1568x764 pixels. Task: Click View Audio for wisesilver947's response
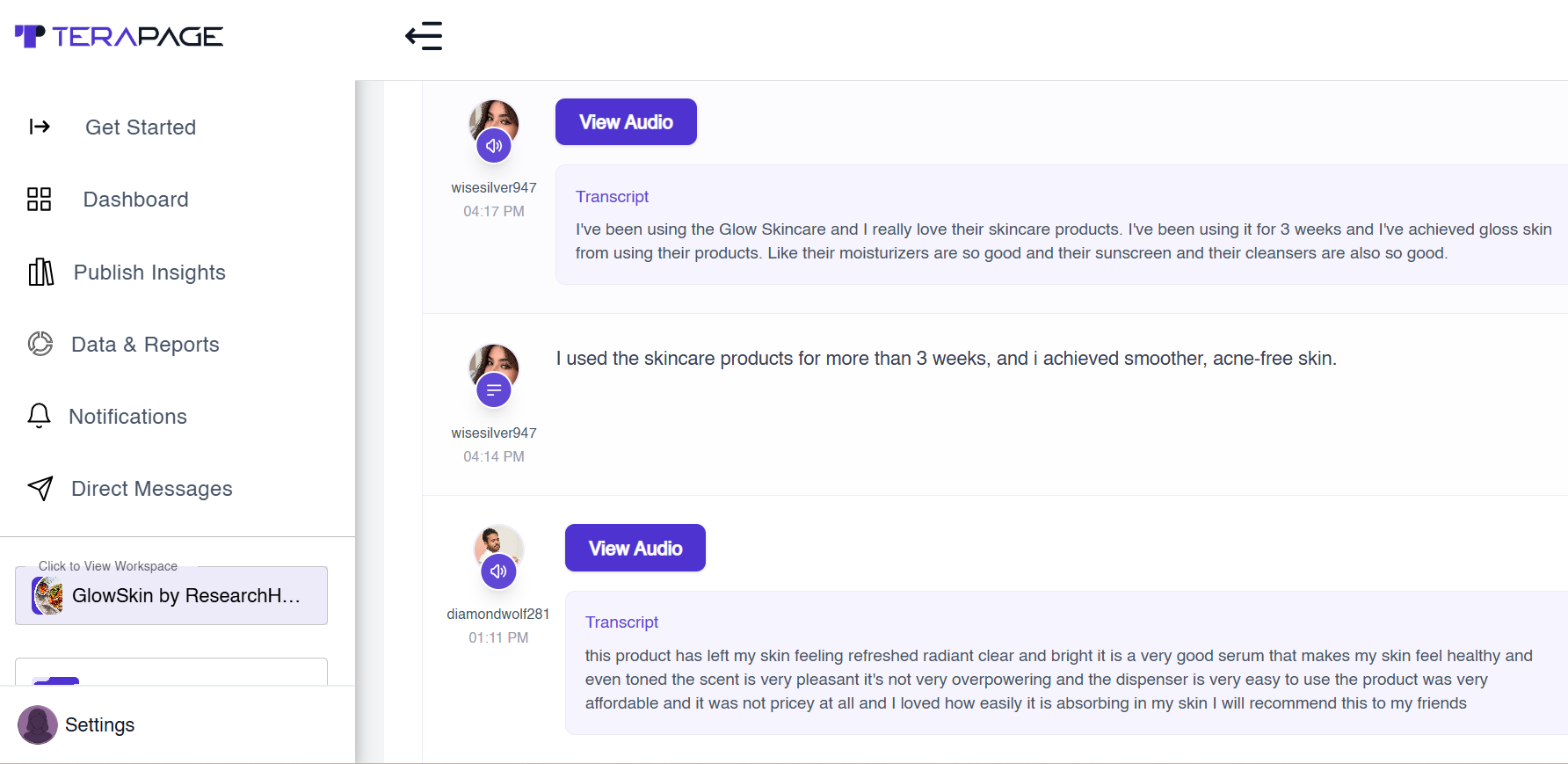[x=626, y=122]
